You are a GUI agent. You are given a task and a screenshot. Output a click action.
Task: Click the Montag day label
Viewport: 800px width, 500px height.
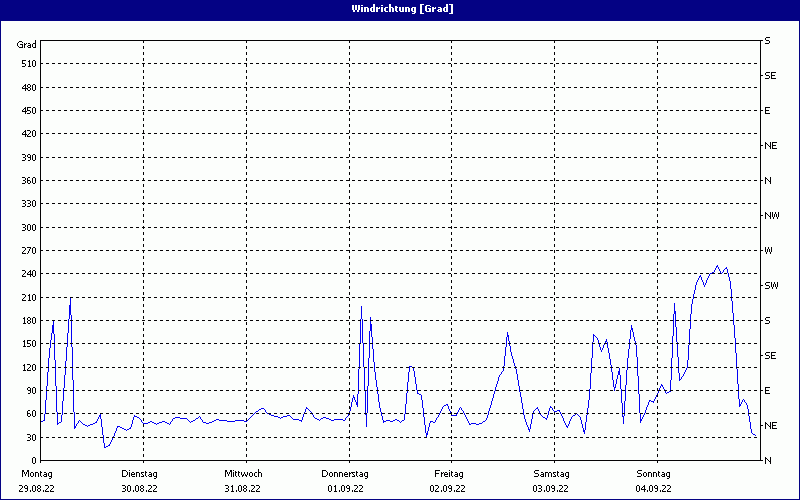click(x=37, y=474)
